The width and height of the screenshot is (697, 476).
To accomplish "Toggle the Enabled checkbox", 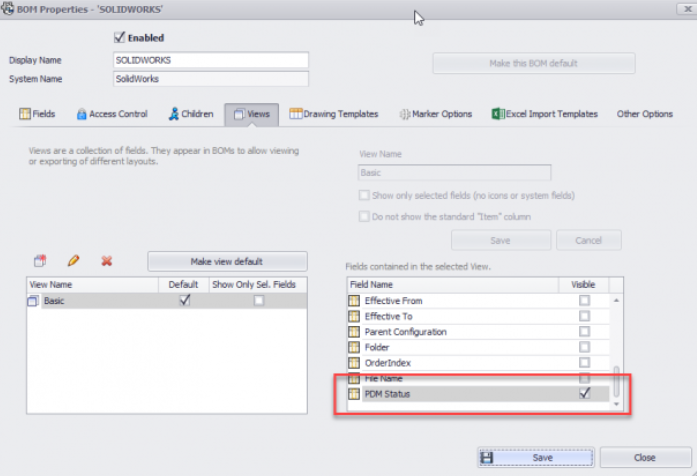I will [x=120, y=38].
